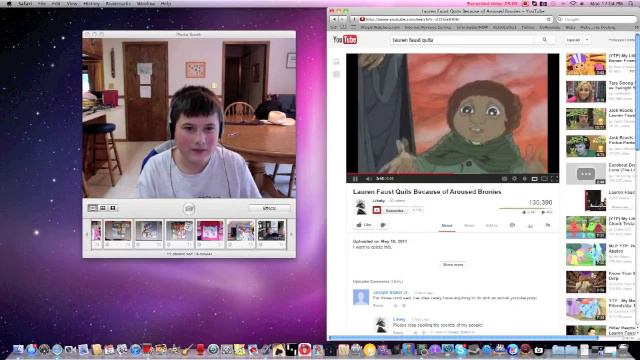Open the Help menu in menu bar
This screenshot has height=360, width=640.
166,3
